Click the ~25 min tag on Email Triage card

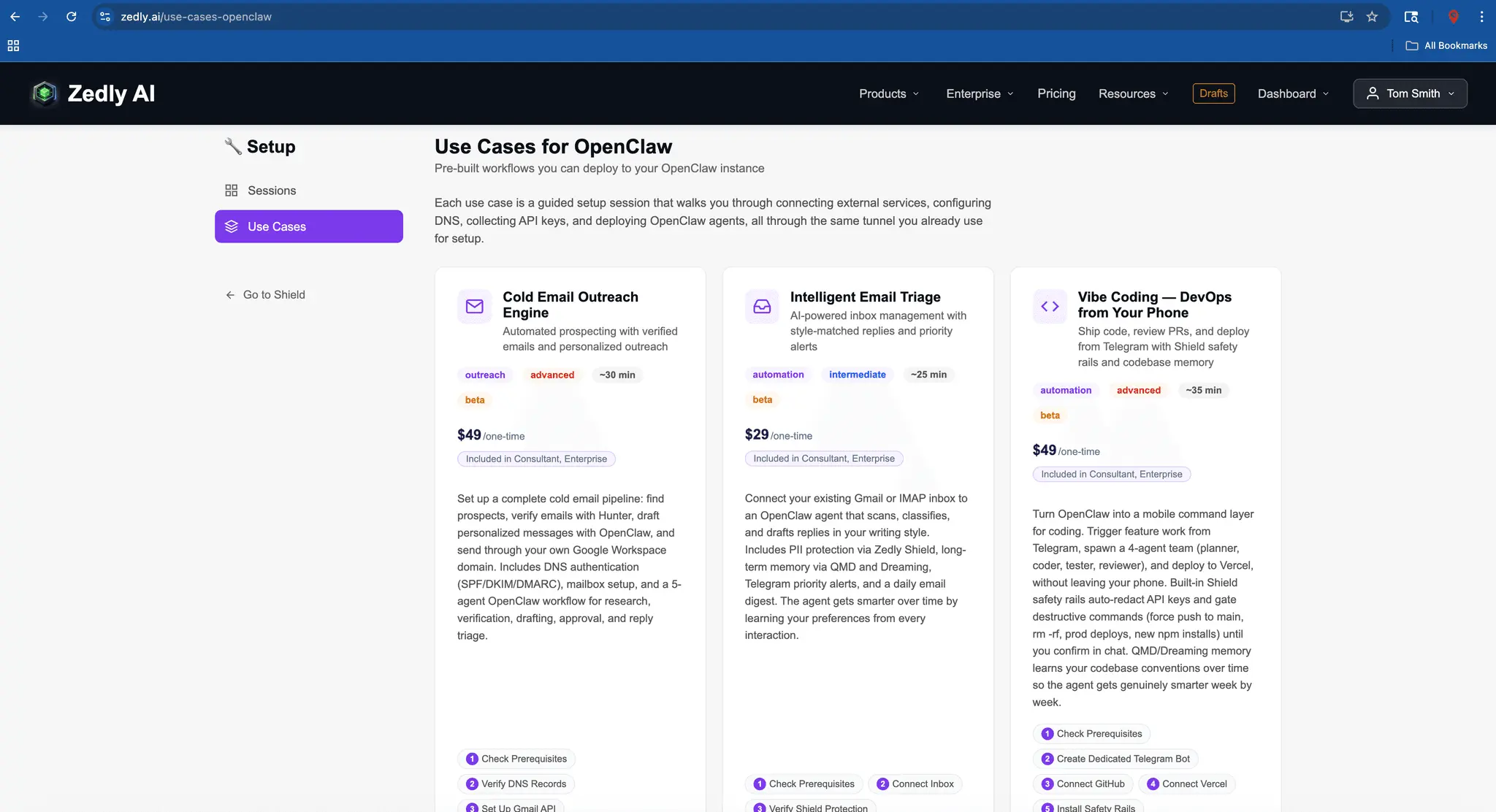click(x=928, y=375)
